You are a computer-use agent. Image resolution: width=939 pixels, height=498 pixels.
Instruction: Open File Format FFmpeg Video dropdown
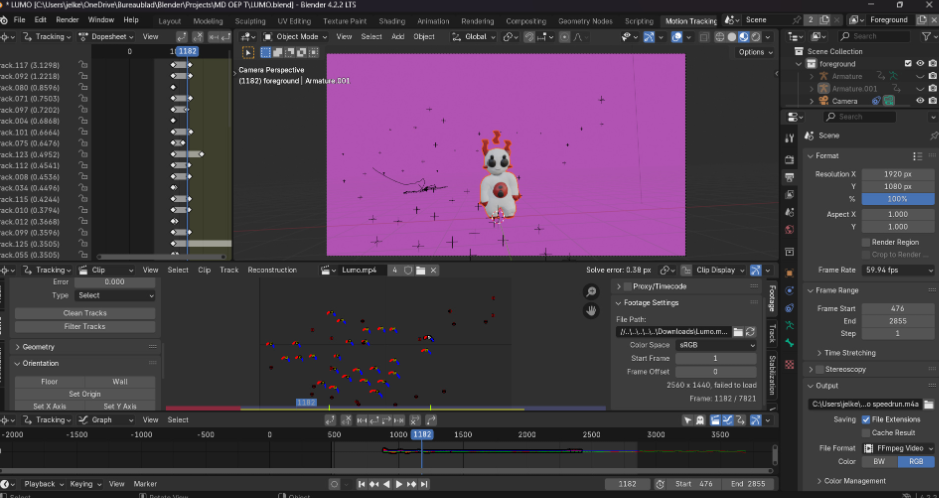point(898,448)
